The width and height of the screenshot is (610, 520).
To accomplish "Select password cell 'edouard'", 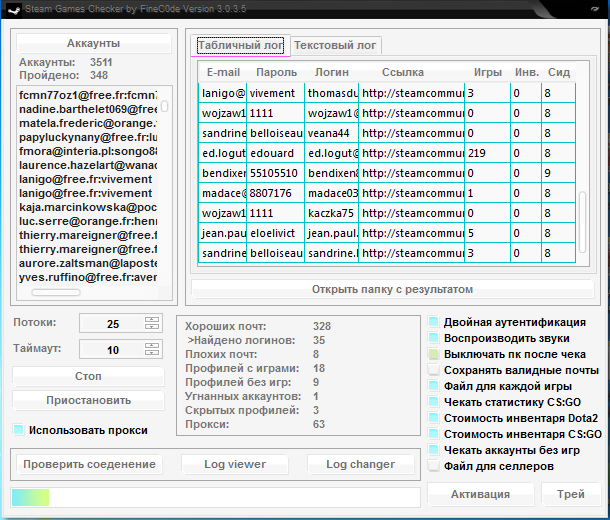I will coord(276,153).
